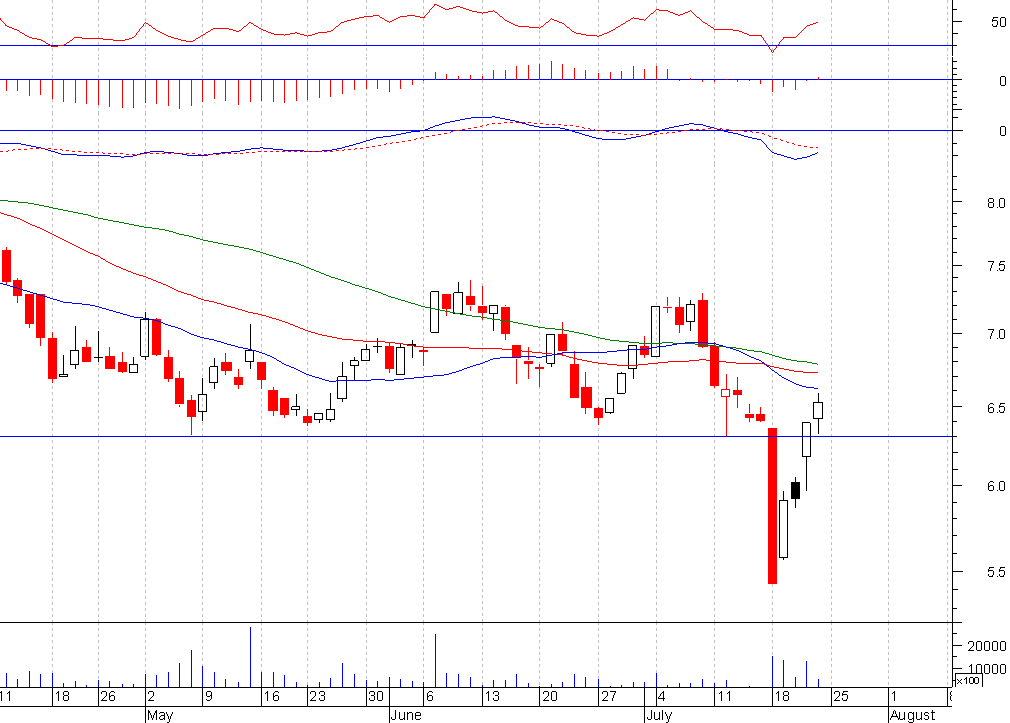Select the 7.0 price axis label
1010x723 pixels.
coord(996,334)
